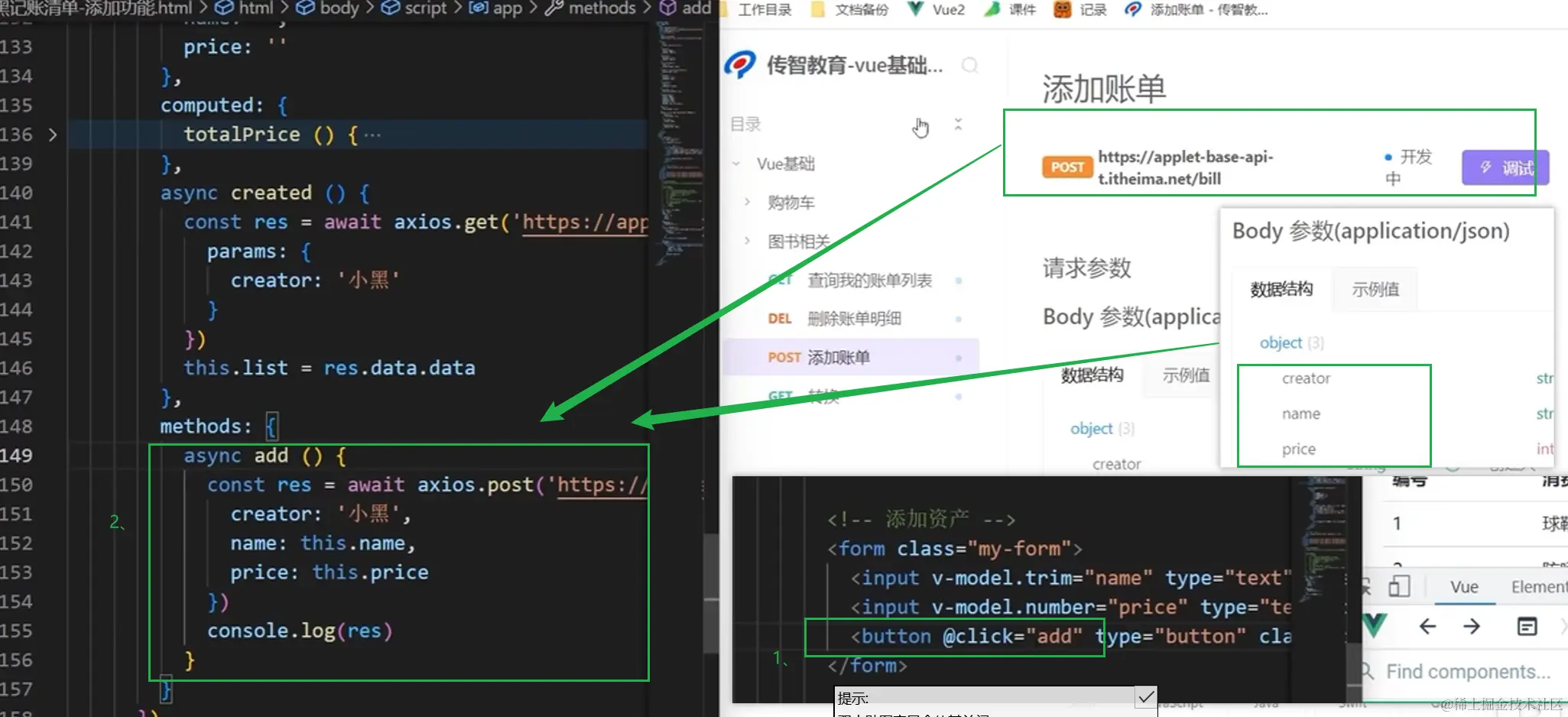Click the Find components search field
Screen dimensions: 1568x717
(x=1469, y=671)
